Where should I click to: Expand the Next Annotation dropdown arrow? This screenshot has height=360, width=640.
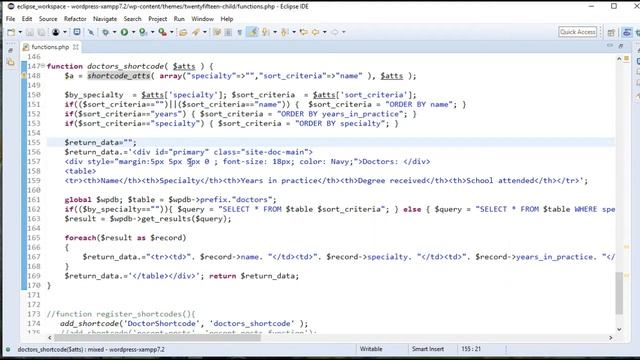(275, 32)
